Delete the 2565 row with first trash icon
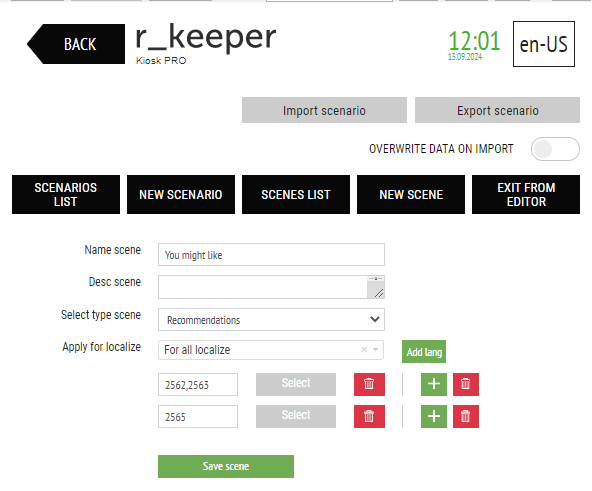 click(x=369, y=416)
